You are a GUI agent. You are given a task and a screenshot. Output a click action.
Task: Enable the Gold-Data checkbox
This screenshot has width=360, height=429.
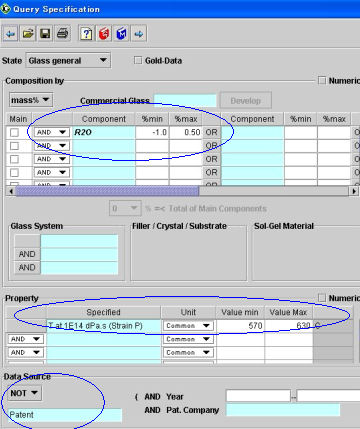[138, 60]
